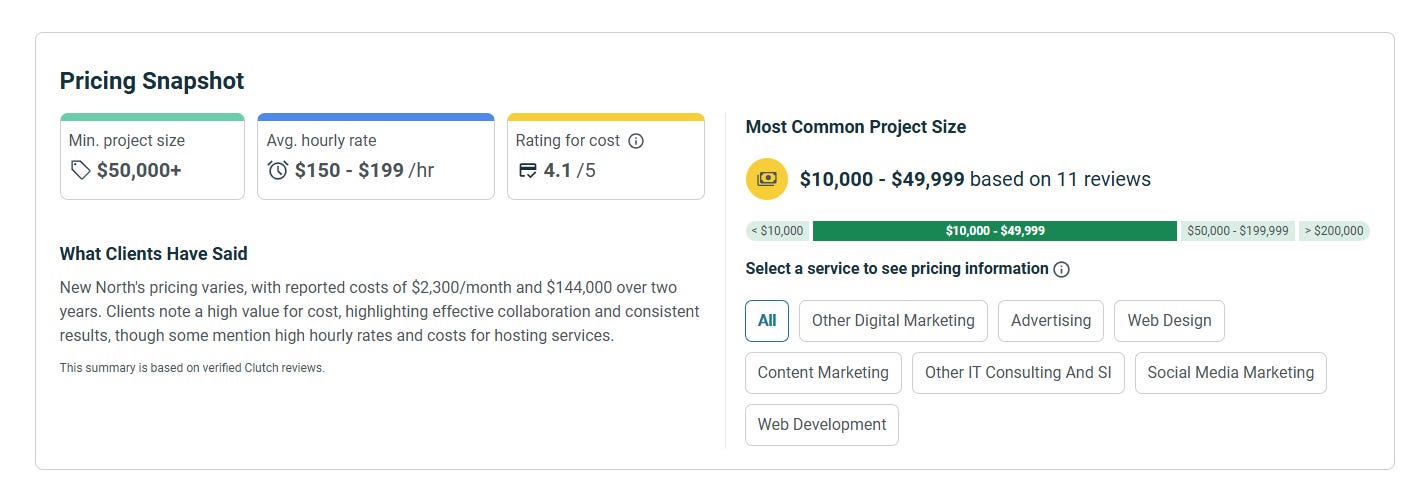Click the info icon next to Rating for cost
Viewport: 1420px width, 480px height.
[x=636, y=141]
